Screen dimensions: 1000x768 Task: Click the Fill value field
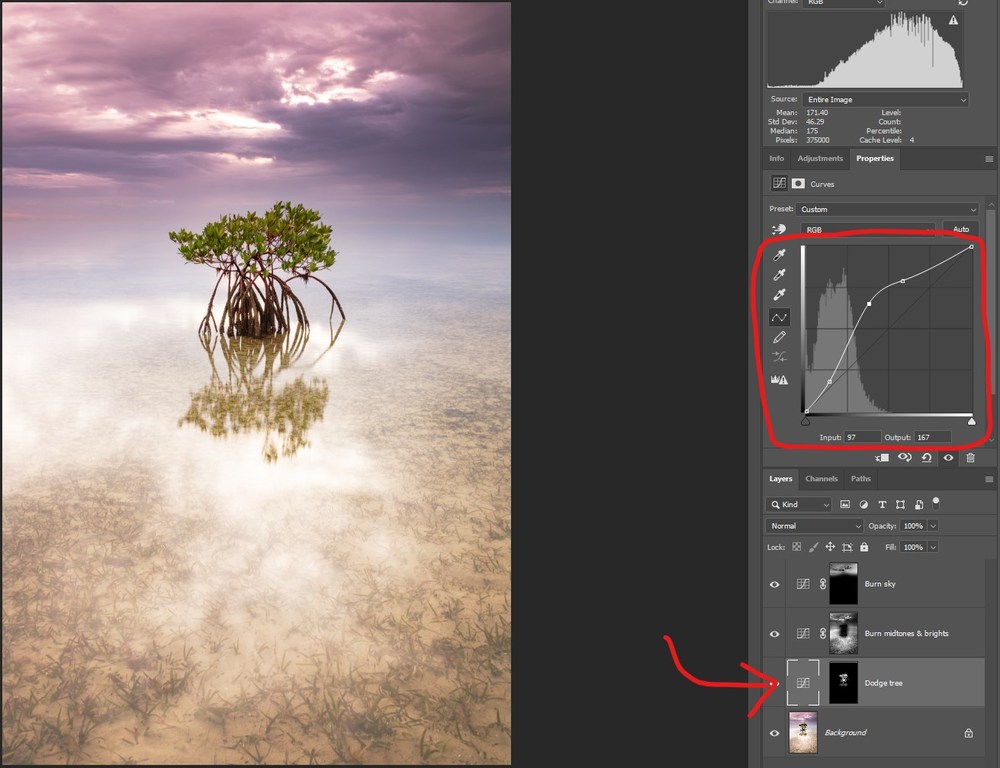coord(913,547)
